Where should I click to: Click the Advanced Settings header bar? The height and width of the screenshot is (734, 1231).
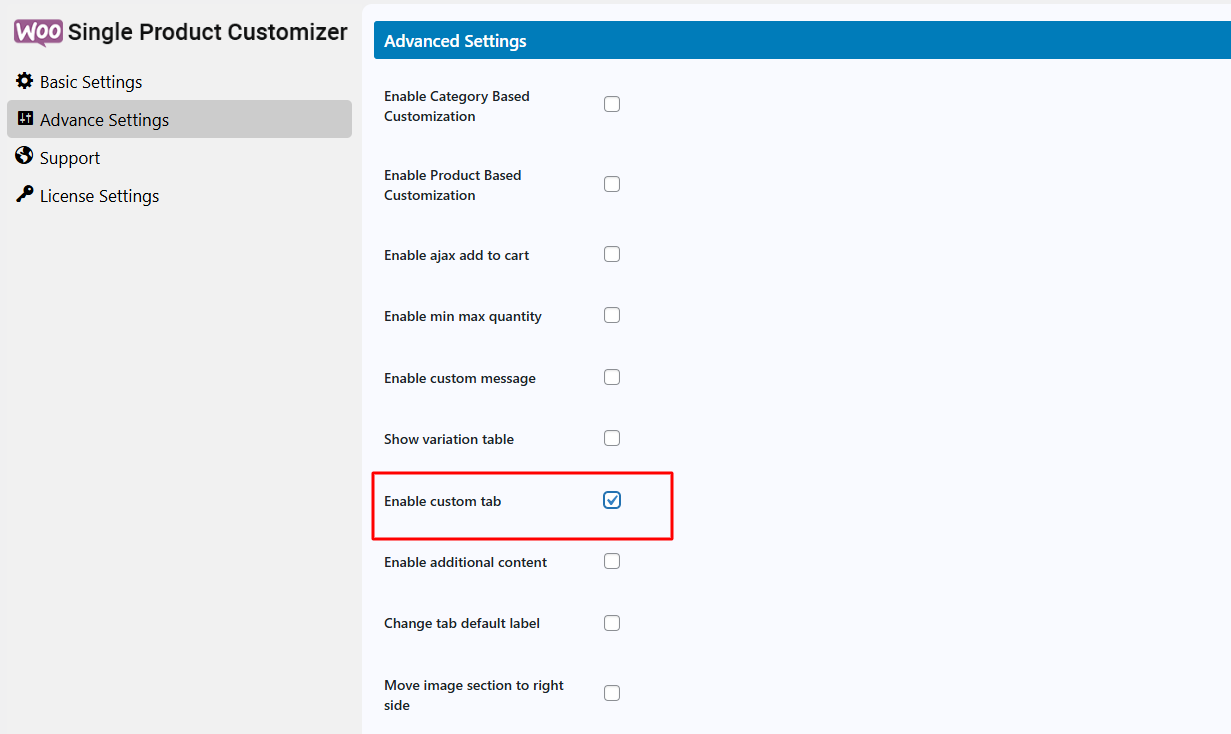pyautogui.click(x=800, y=41)
